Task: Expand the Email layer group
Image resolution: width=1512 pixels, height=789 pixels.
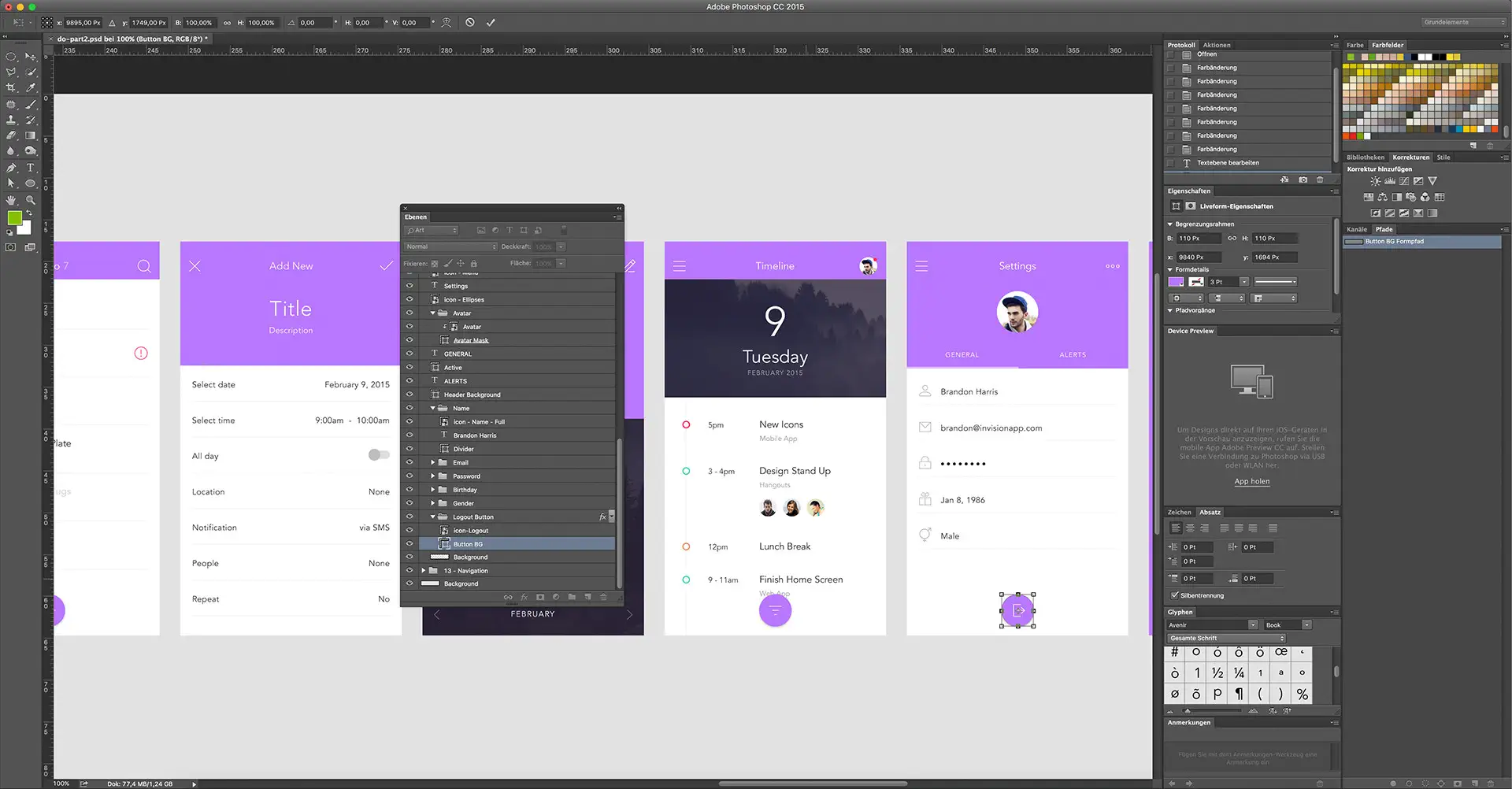Action: [432, 463]
